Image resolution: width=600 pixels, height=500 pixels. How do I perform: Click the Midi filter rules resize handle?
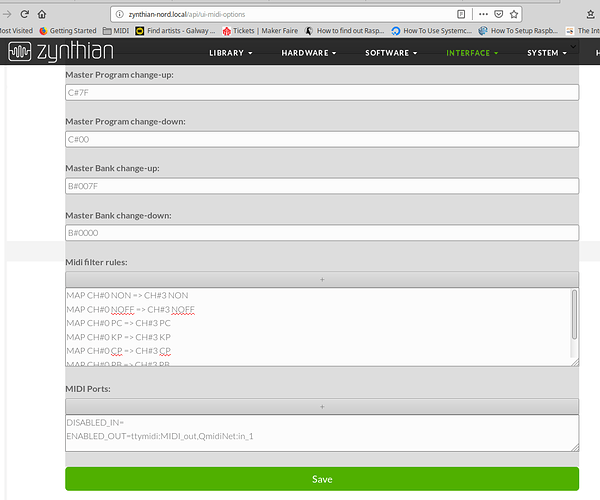[575, 363]
